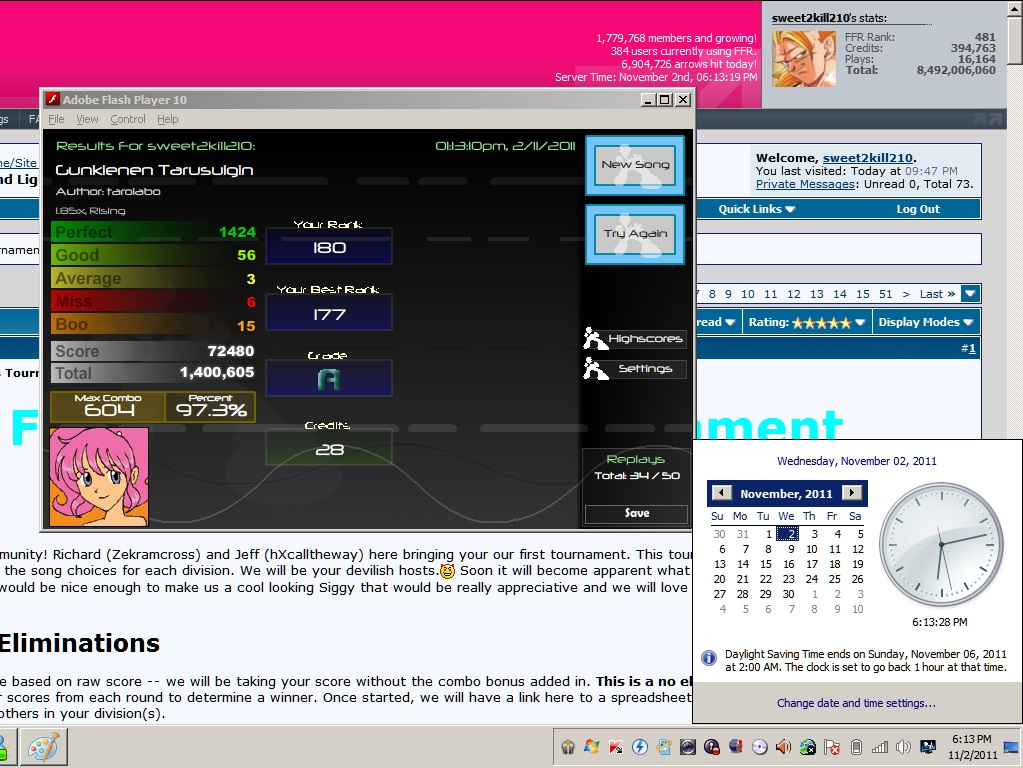Go to thread page 10
This screenshot has height=768, width=1023.
coord(748,294)
